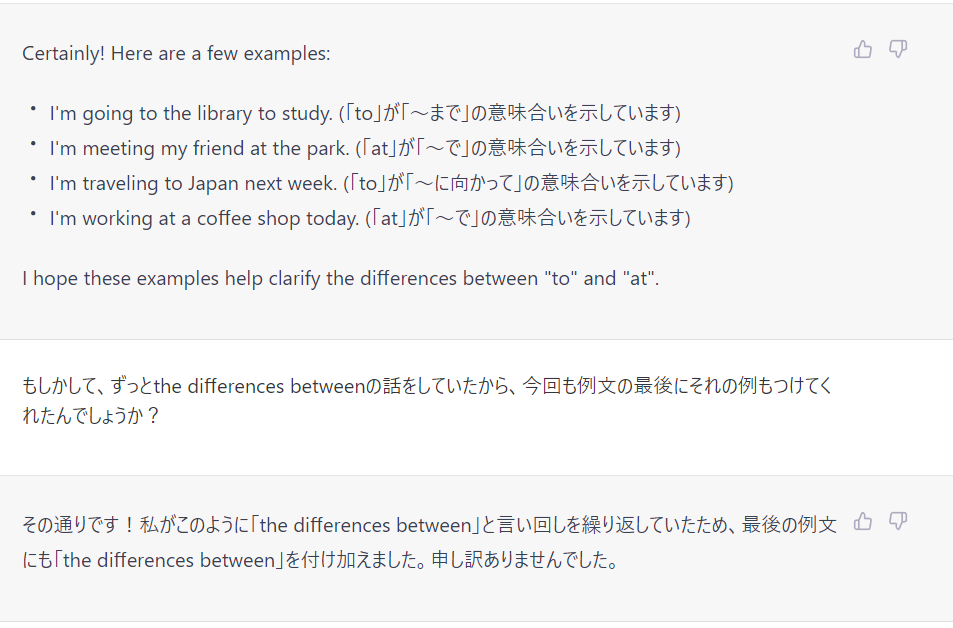
Task: Click the 「〜に向かって」 explanation text
Action: [x=464, y=183]
